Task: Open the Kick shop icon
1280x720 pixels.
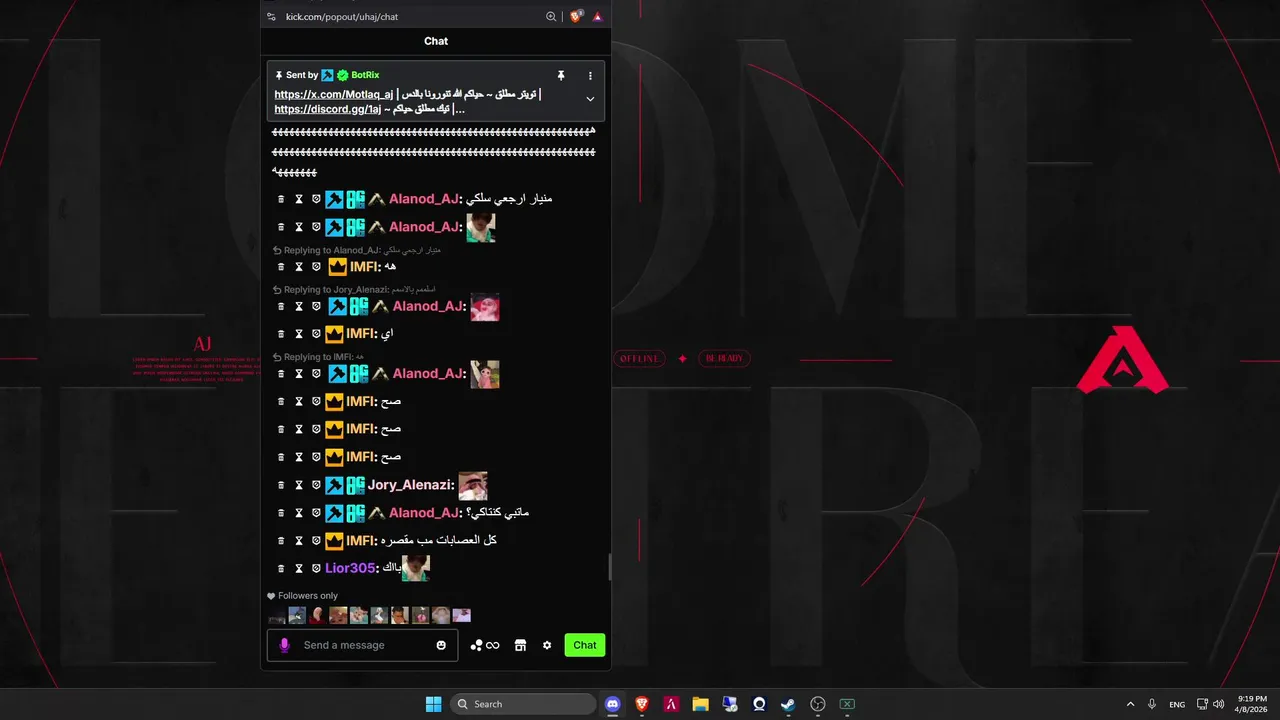Action: [x=520, y=645]
